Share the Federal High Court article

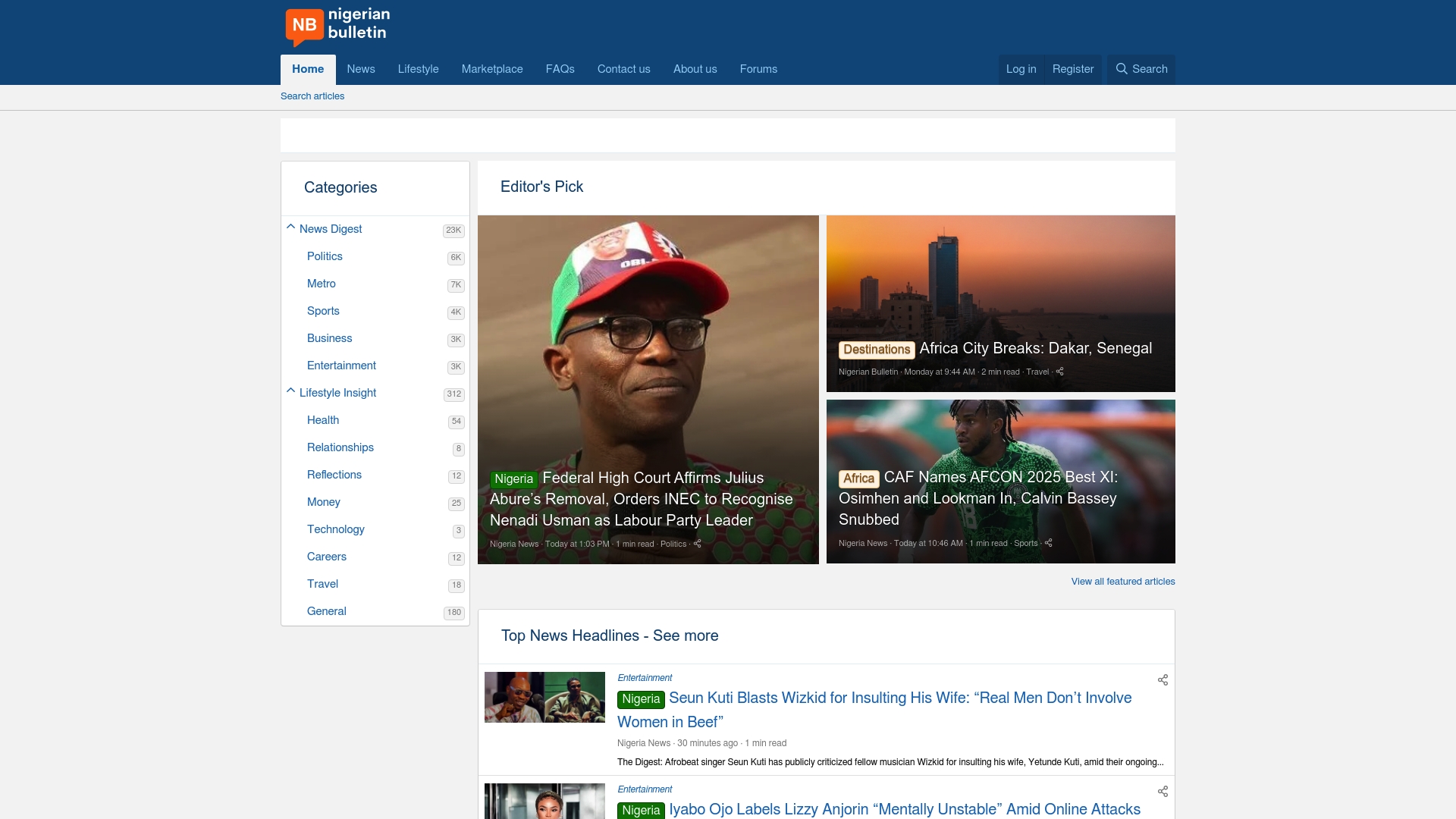697,544
